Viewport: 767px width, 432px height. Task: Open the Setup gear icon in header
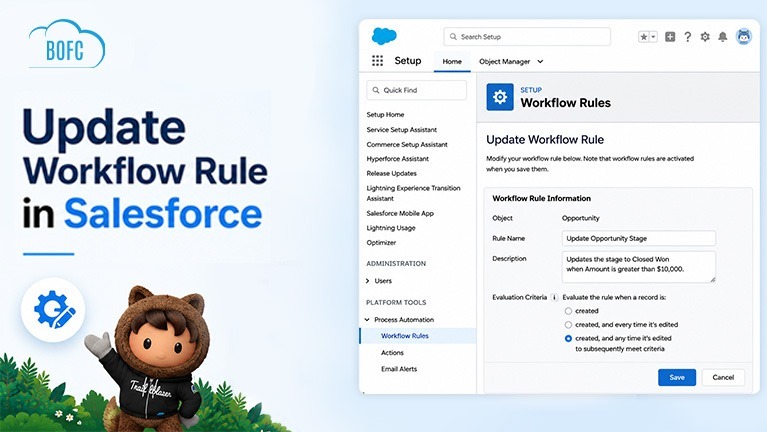click(705, 37)
